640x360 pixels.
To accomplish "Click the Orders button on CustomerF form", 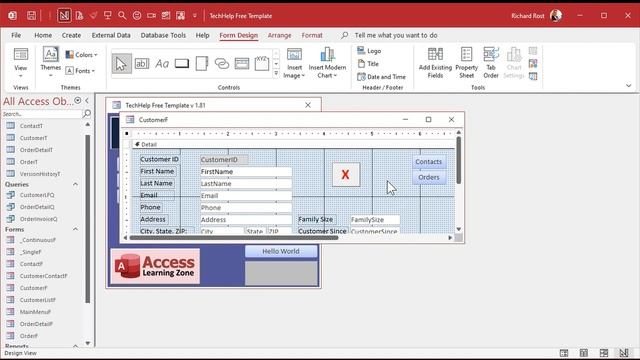I will [x=429, y=177].
